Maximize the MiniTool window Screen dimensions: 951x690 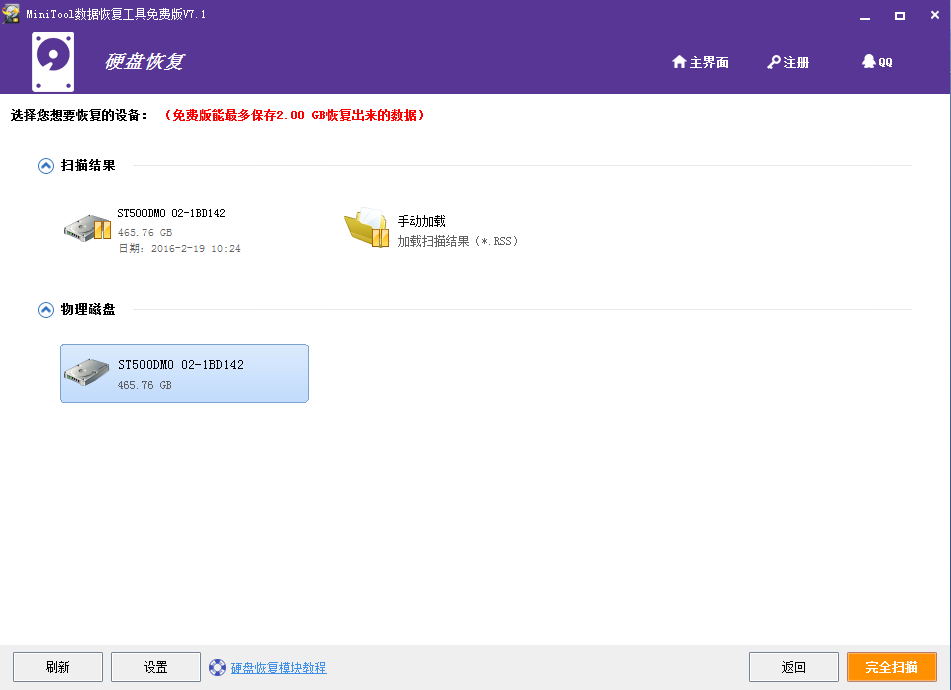(x=900, y=16)
